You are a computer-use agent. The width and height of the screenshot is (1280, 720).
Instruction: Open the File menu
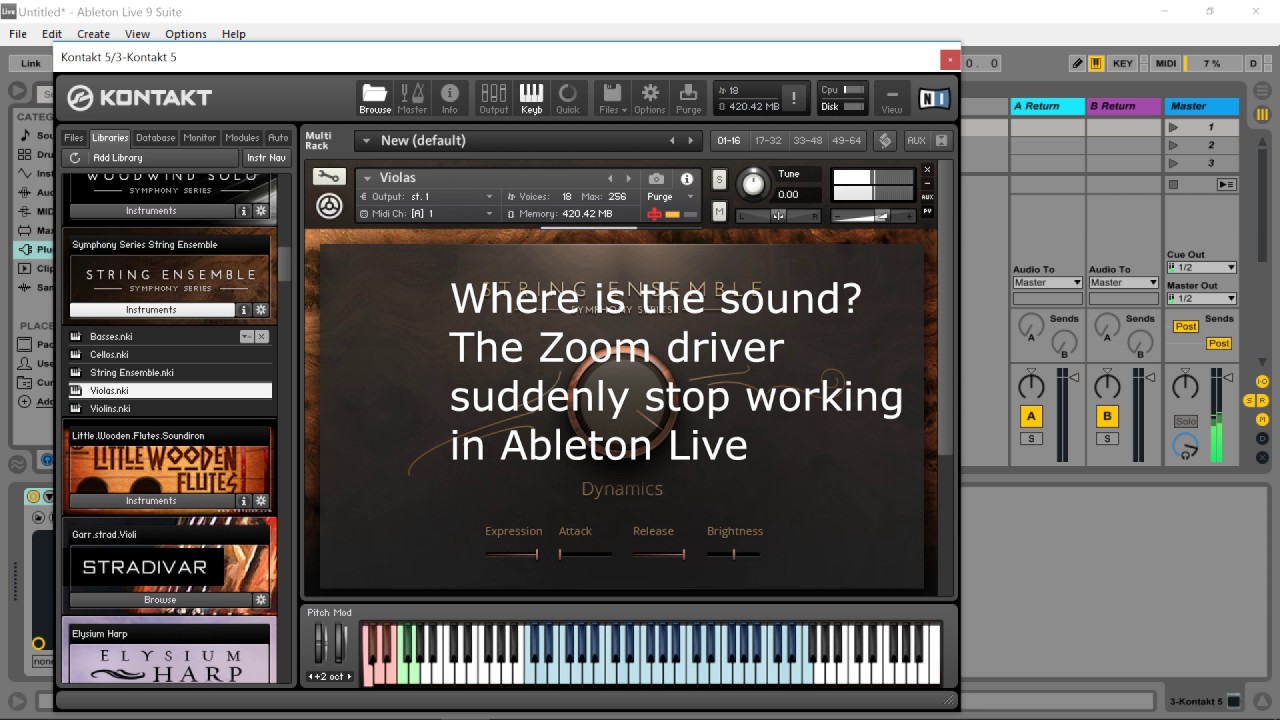[x=18, y=34]
